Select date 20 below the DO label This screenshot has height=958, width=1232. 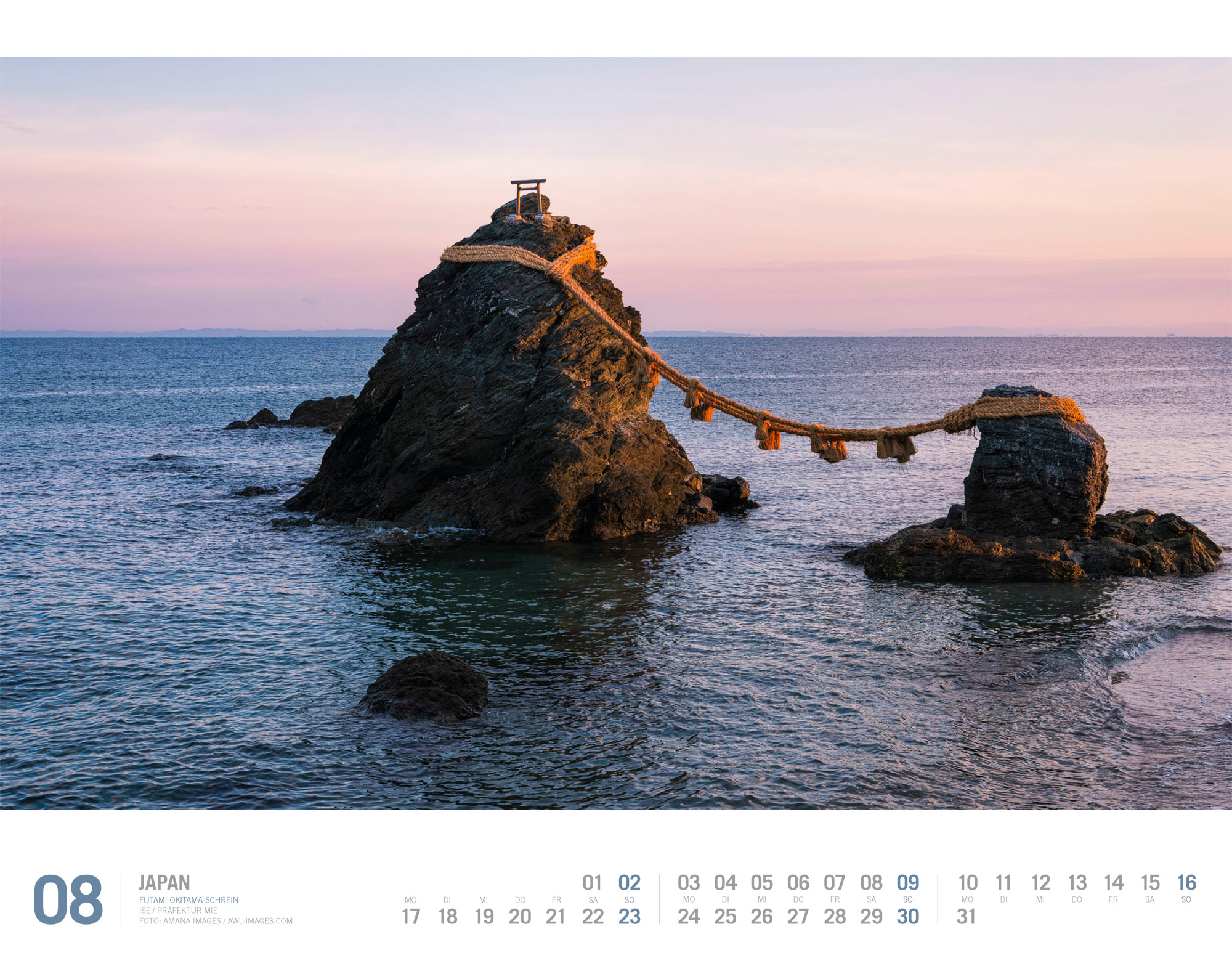coord(520,917)
